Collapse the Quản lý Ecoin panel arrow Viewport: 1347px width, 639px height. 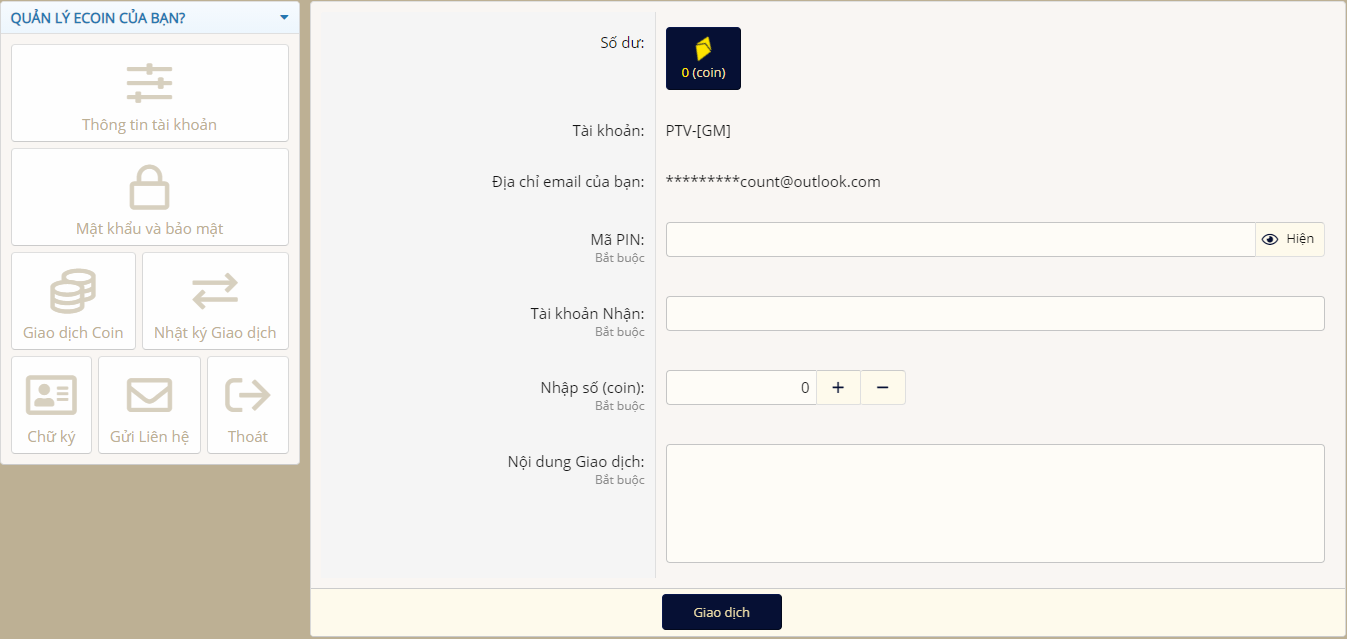tap(284, 18)
